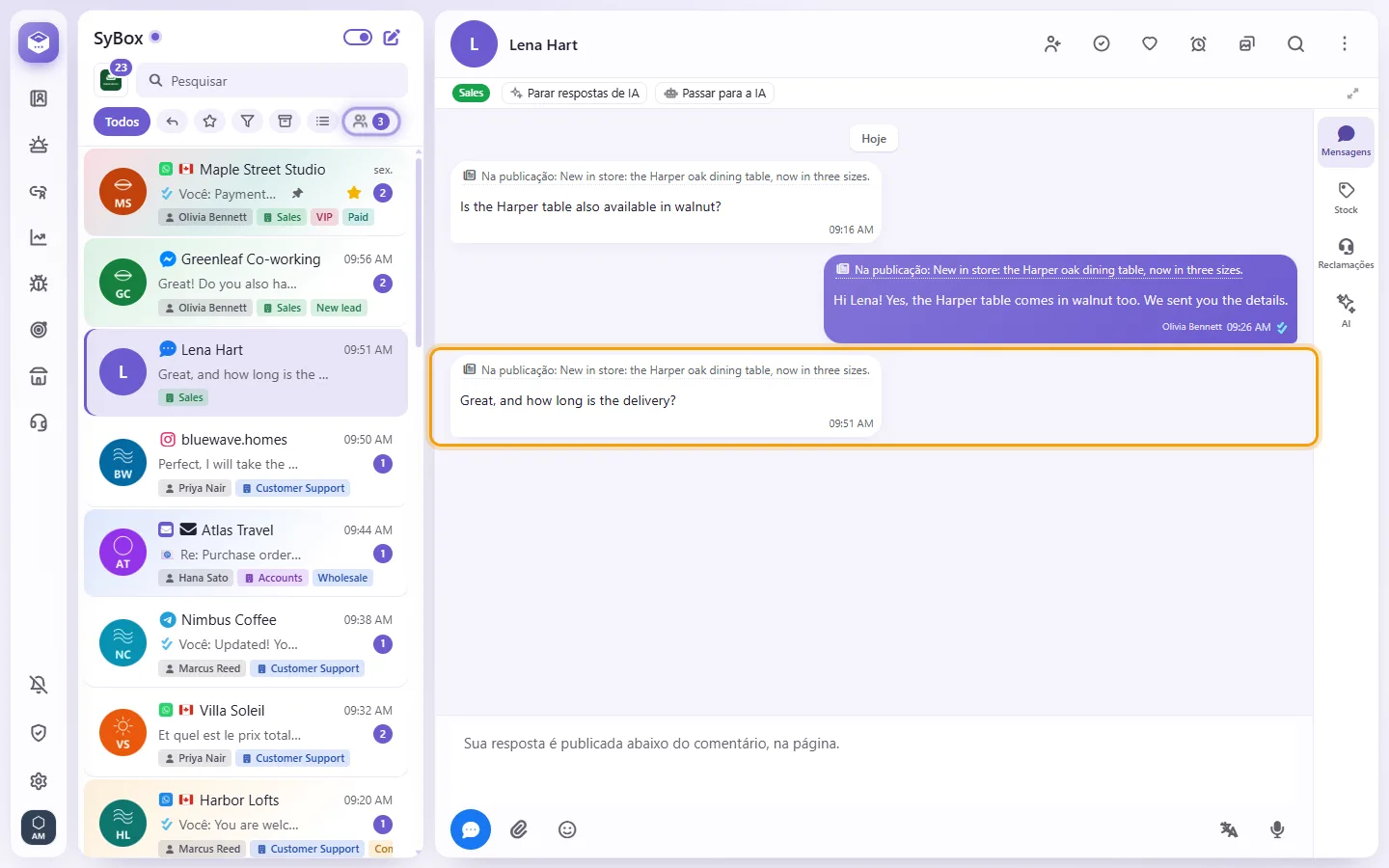Click the blue send comment button
Image resolution: width=1389 pixels, height=868 pixels.
tap(471, 829)
